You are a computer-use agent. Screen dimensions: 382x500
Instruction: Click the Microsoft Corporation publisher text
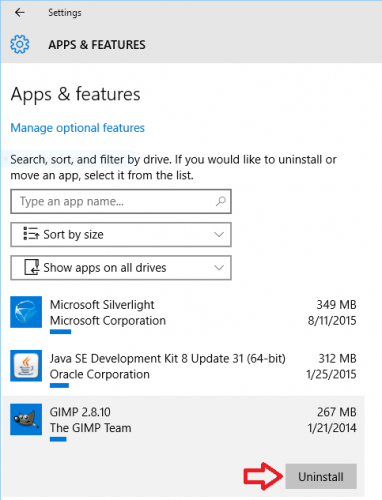(108, 321)
